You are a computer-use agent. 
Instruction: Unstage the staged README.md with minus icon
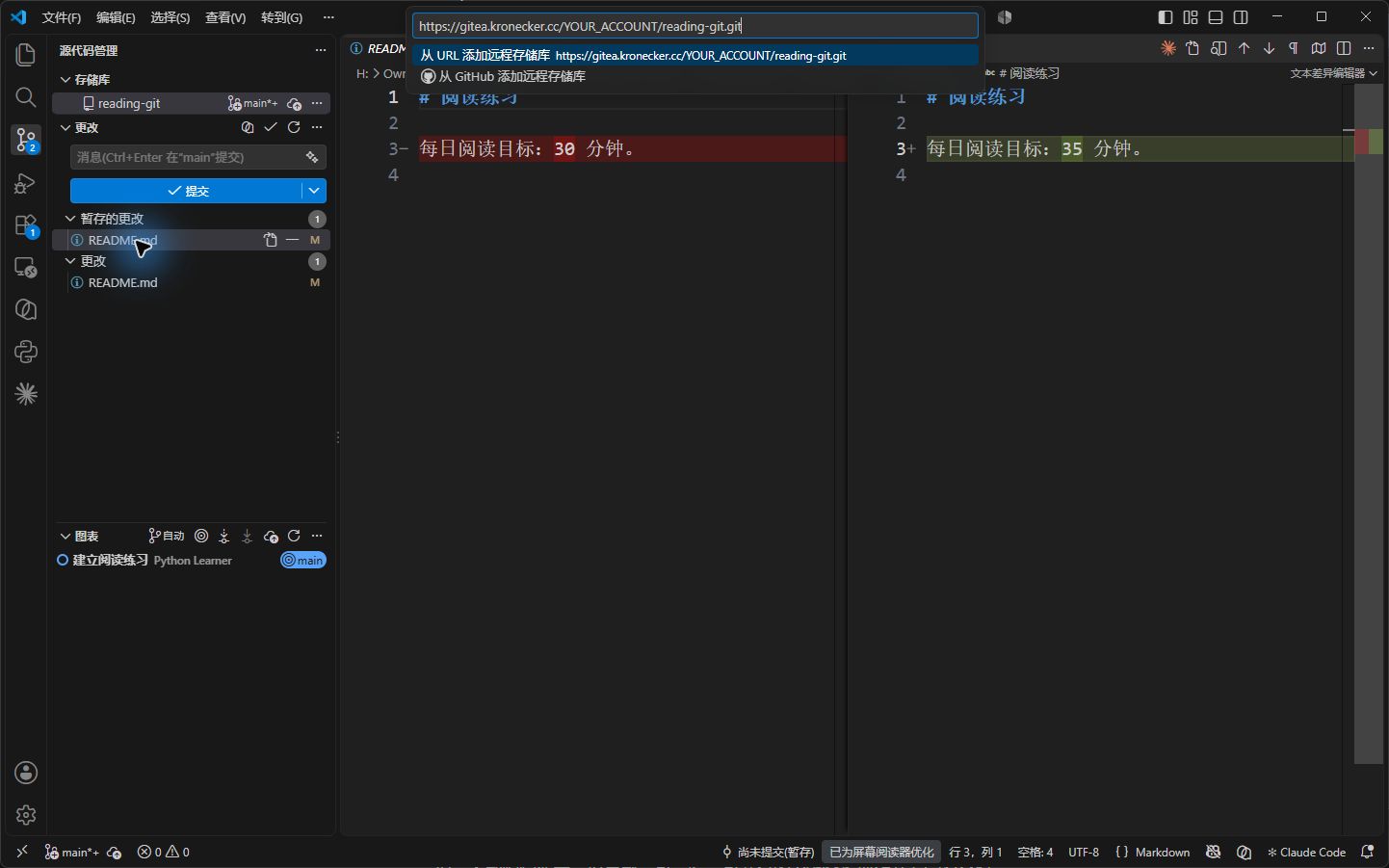[x=293, y=240]
